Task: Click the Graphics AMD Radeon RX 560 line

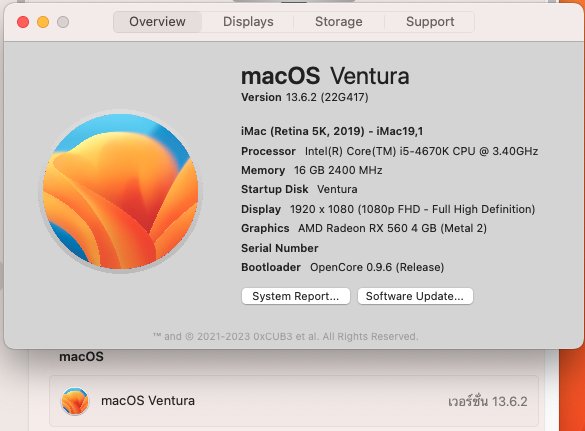Action: (364, 228)
